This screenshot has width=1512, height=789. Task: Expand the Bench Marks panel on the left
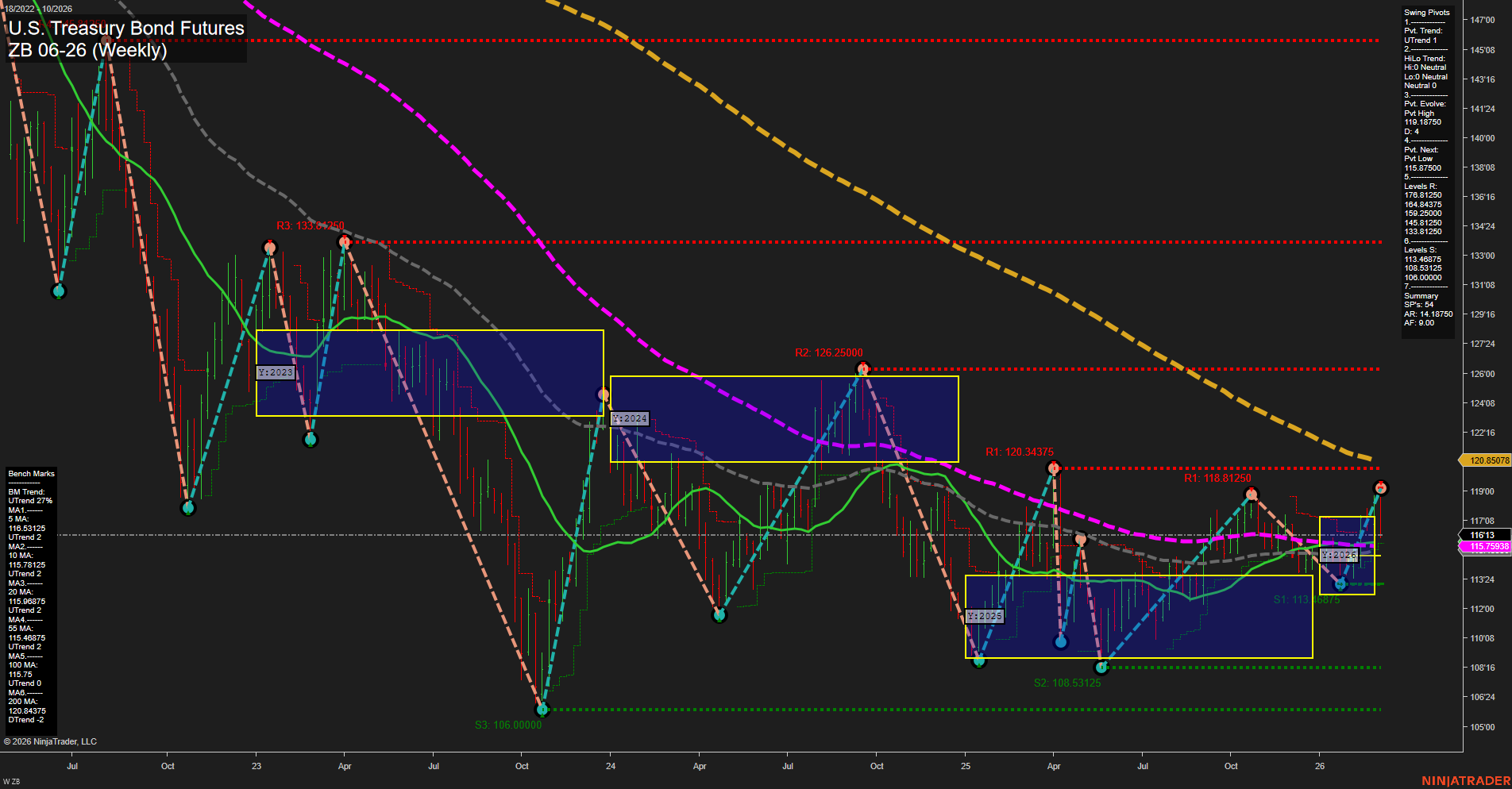point(30,472)
